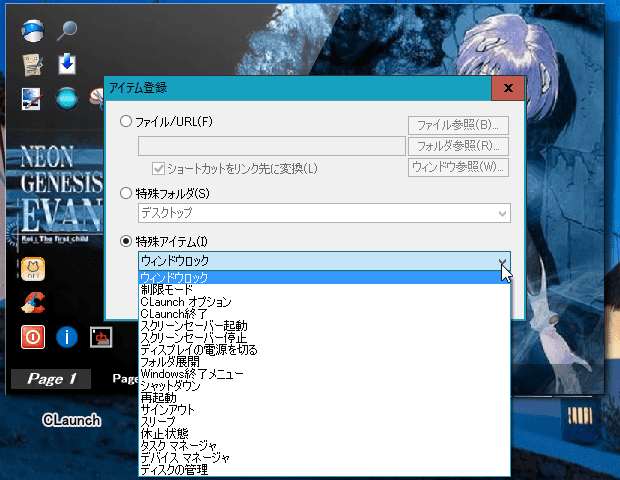The width and height of the screenshot is (620, 480).
Task: Switch to the Page 1 tab
Action: pos(51,379)
